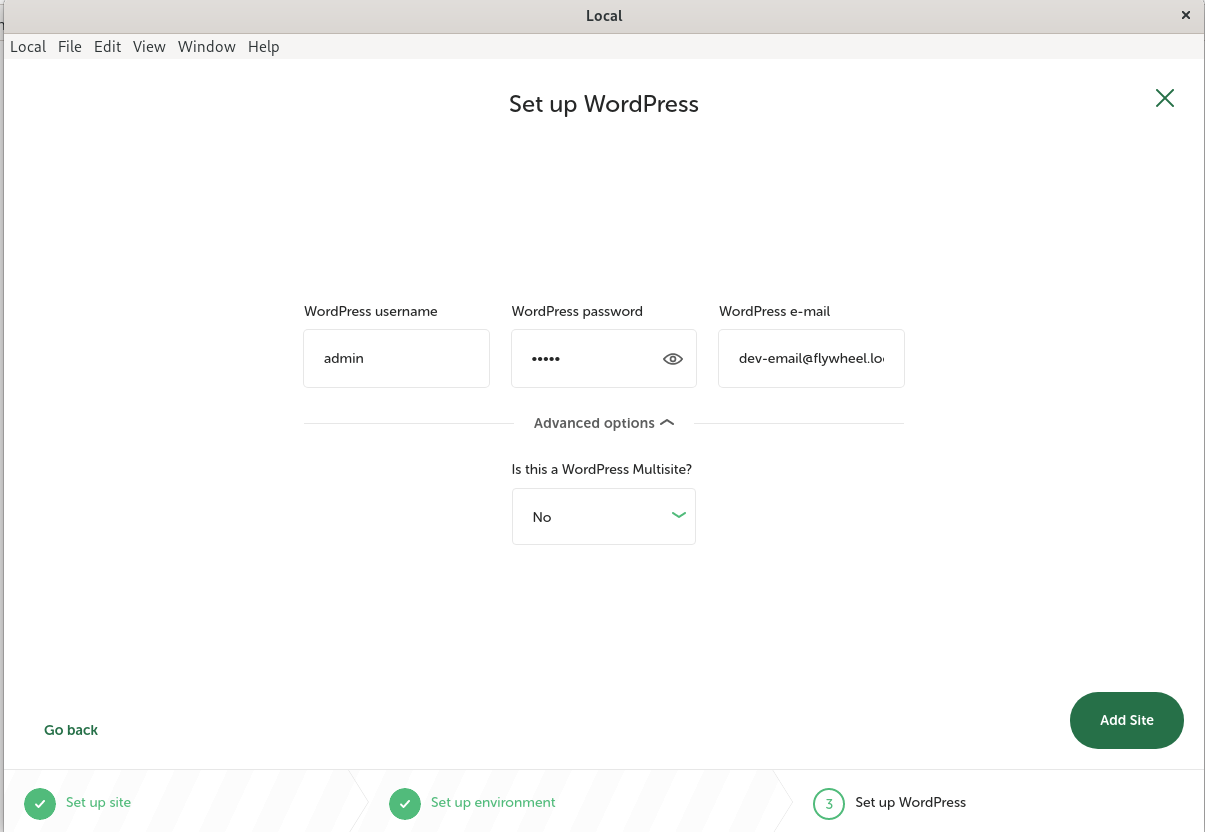Image resolution: width=1205 pixels, height=832 pixels.
Task: Focus the WordPress username field
Action: coord(396,358)
